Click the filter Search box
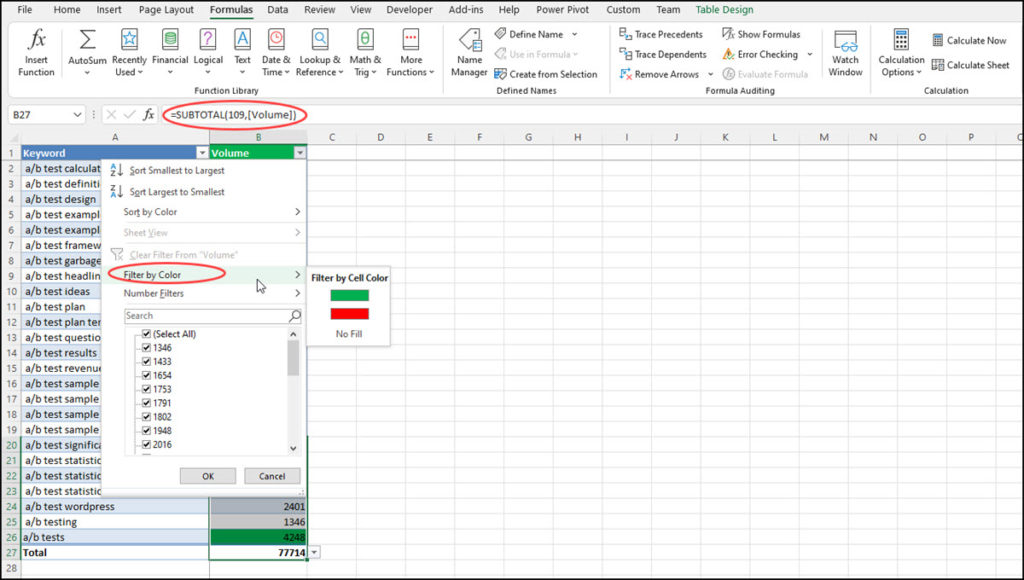Image resolution: width=1024 pixels, height=580 pixels. click(x=205, y=316)
